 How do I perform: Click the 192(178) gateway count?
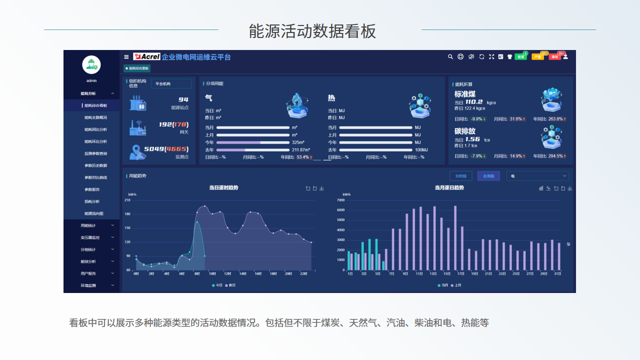point(174,124)
